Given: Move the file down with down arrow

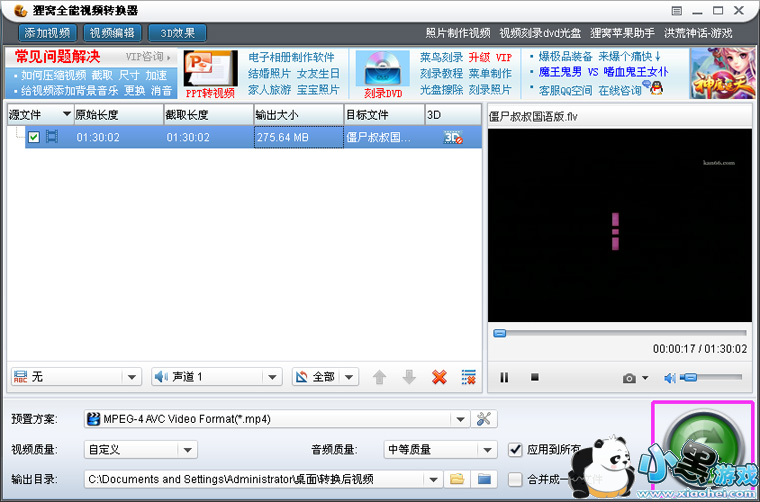Looking at the screenshot, I should (410, 377).
